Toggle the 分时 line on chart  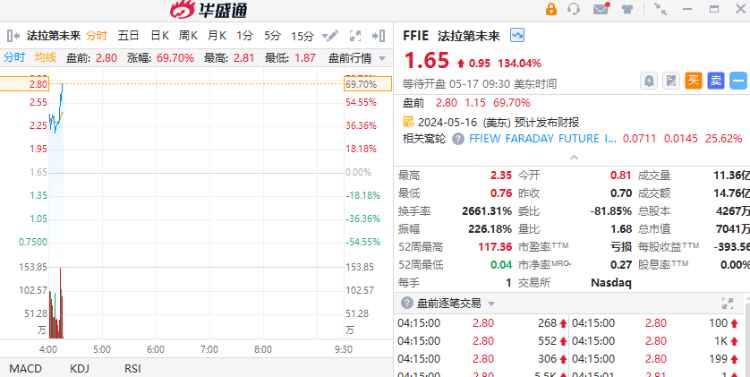pyautogui.click(x=14, y=58)
